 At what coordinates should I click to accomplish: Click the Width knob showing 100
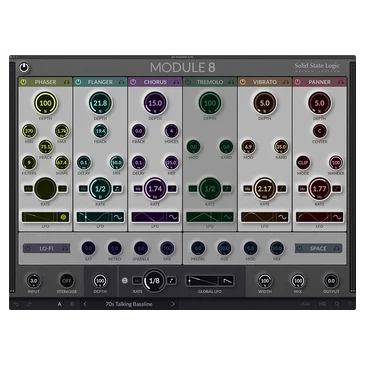point(265,281)
